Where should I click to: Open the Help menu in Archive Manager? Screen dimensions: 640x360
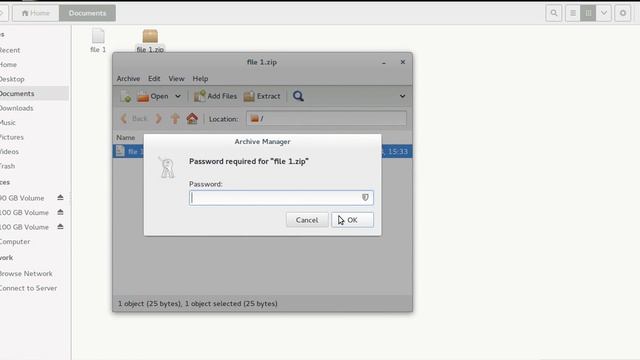[200, 78]
